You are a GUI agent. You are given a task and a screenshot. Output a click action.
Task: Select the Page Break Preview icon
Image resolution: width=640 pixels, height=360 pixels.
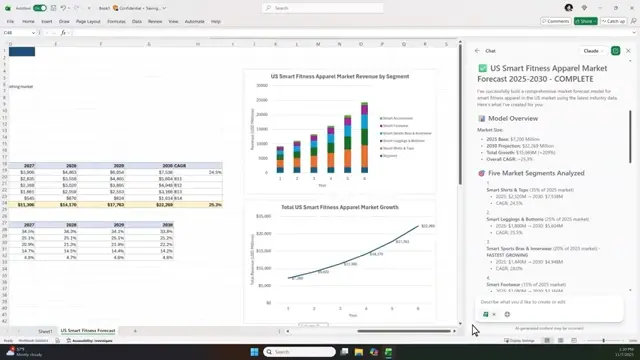point(574,340)
